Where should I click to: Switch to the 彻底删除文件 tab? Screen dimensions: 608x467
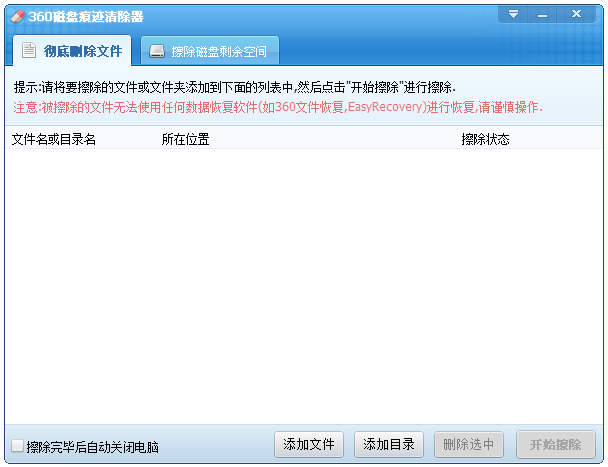click(72, 51)
